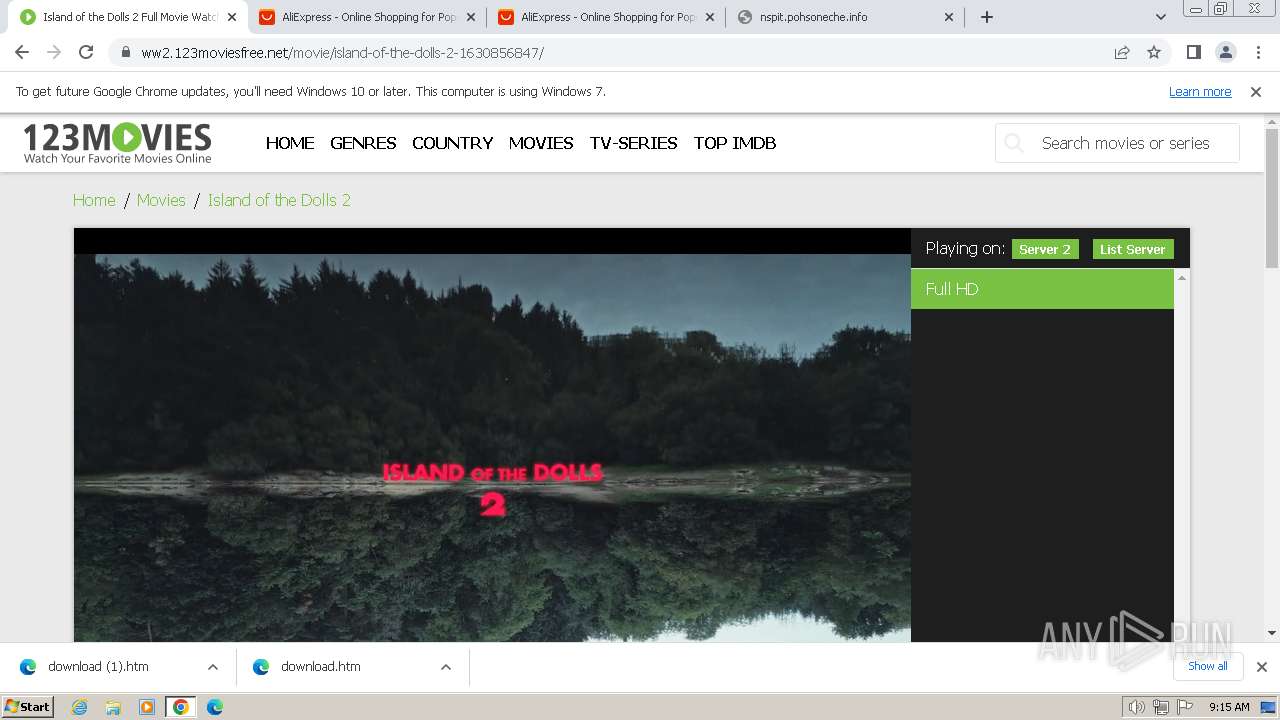The image size is (1280, 720).
Task: Click the search magnifier icon
Action: tap(1014, 143)
